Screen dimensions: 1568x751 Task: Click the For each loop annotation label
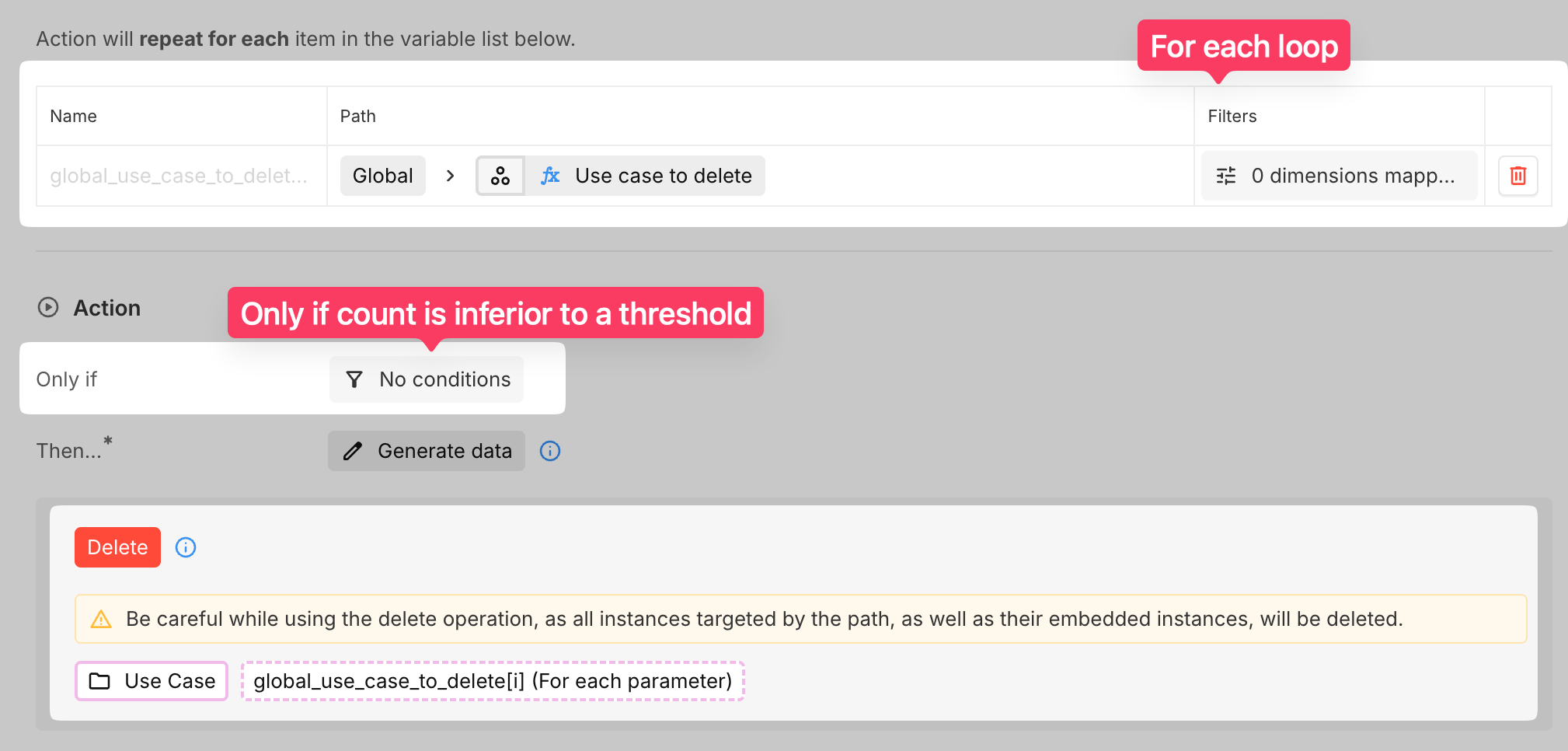click(1243, 47)
